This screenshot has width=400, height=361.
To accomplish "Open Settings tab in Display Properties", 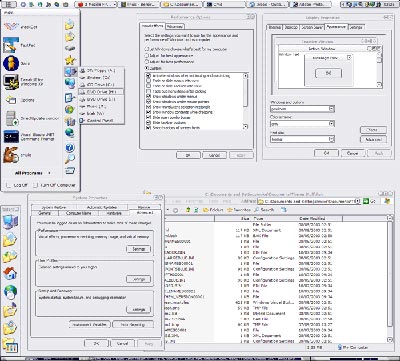I will [356, 27].
